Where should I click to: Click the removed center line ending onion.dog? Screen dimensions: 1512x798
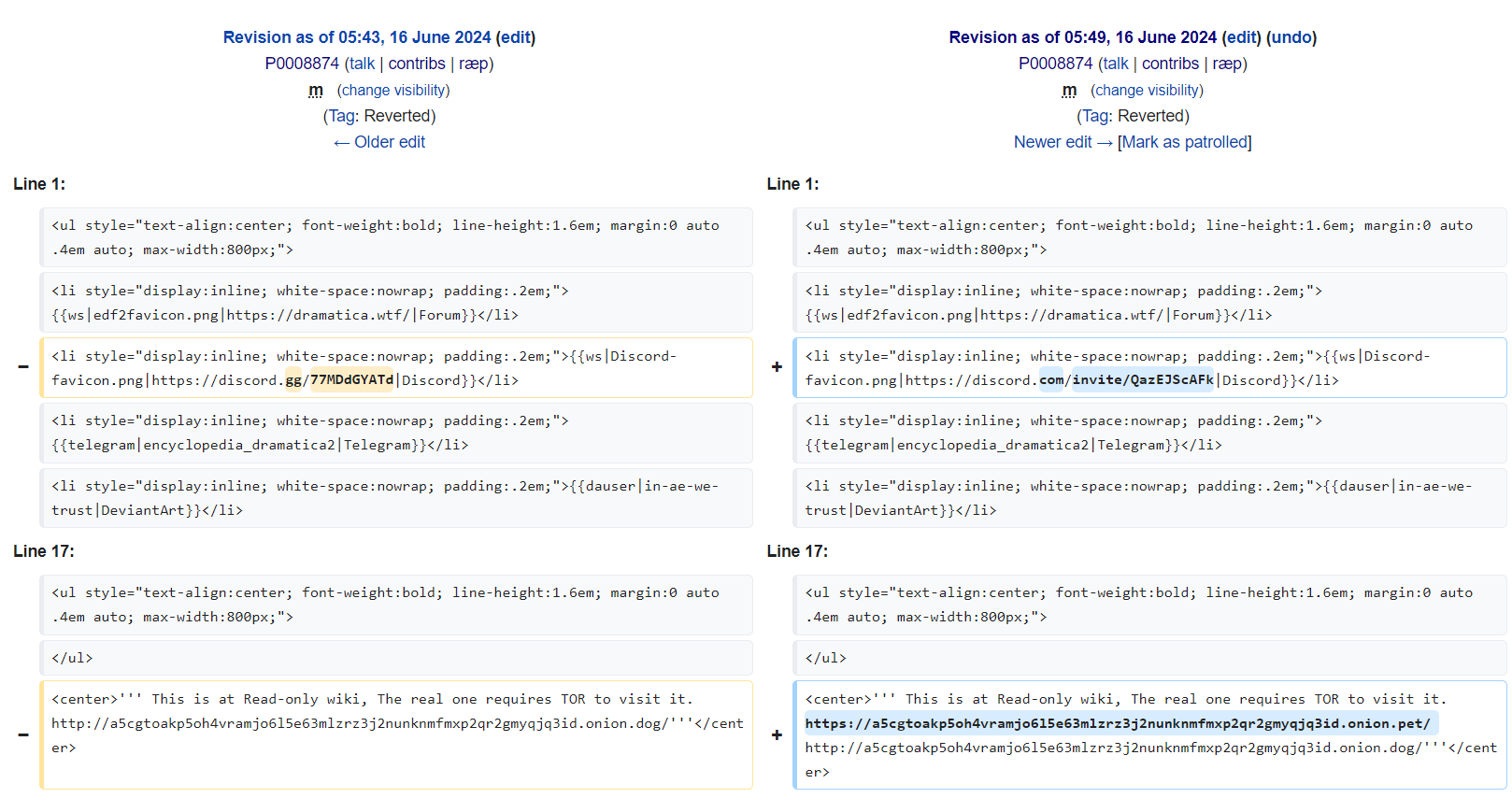pyautogui.click(x=396, y=734)
